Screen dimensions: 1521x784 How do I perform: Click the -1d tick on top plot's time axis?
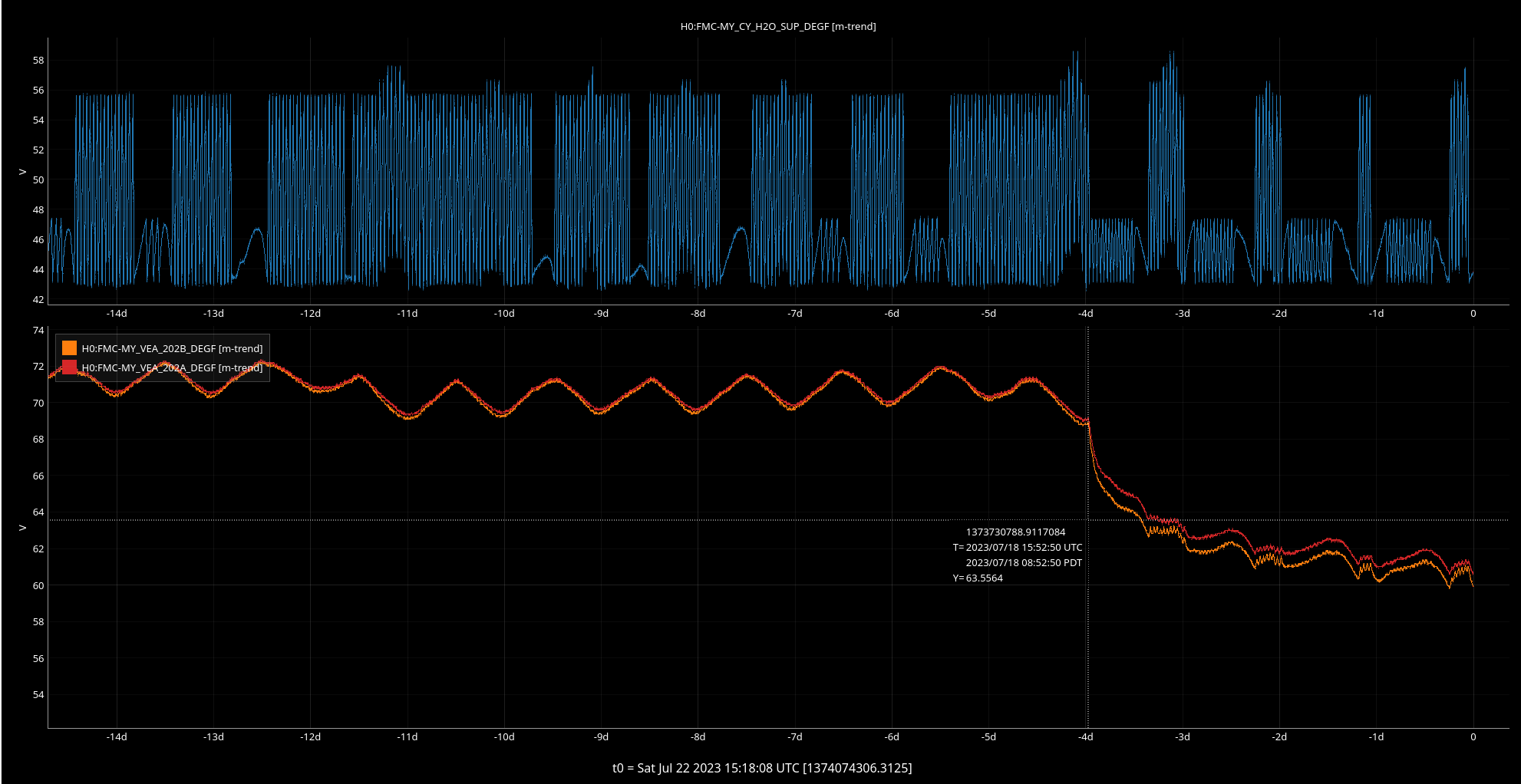click(x=1376, y=313)
